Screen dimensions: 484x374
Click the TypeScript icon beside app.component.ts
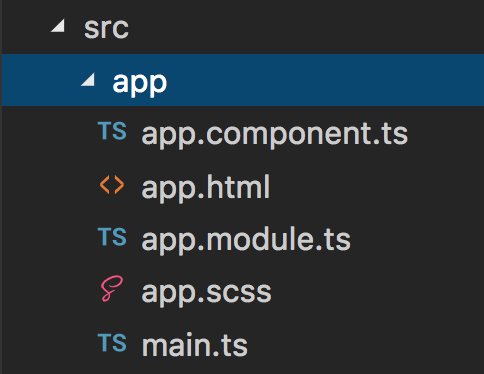tap(112, 130)
